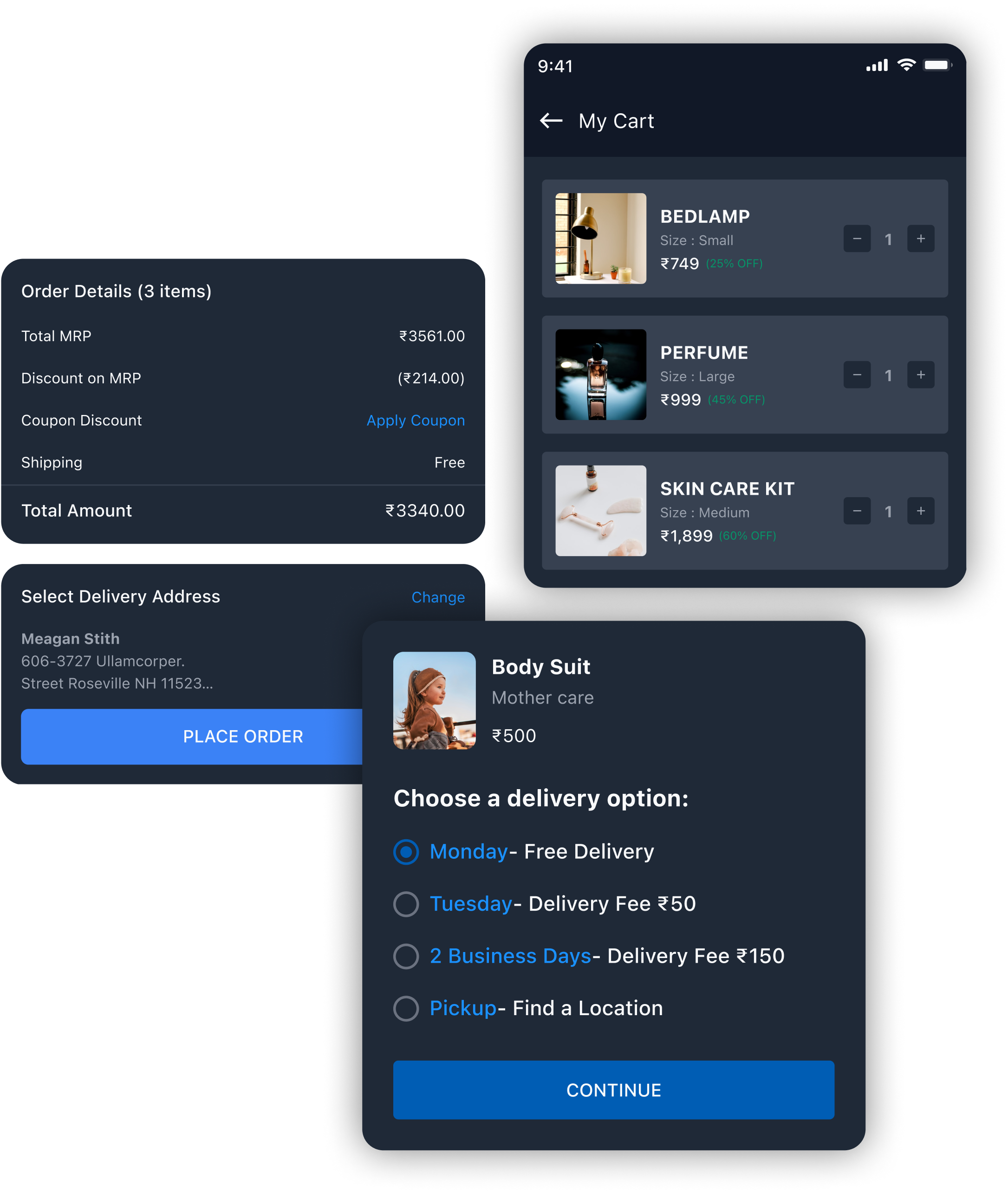1008x1192 pixels.
Task: Select Tuesday Delivery Fee radio button
Action: pos(407,905)
